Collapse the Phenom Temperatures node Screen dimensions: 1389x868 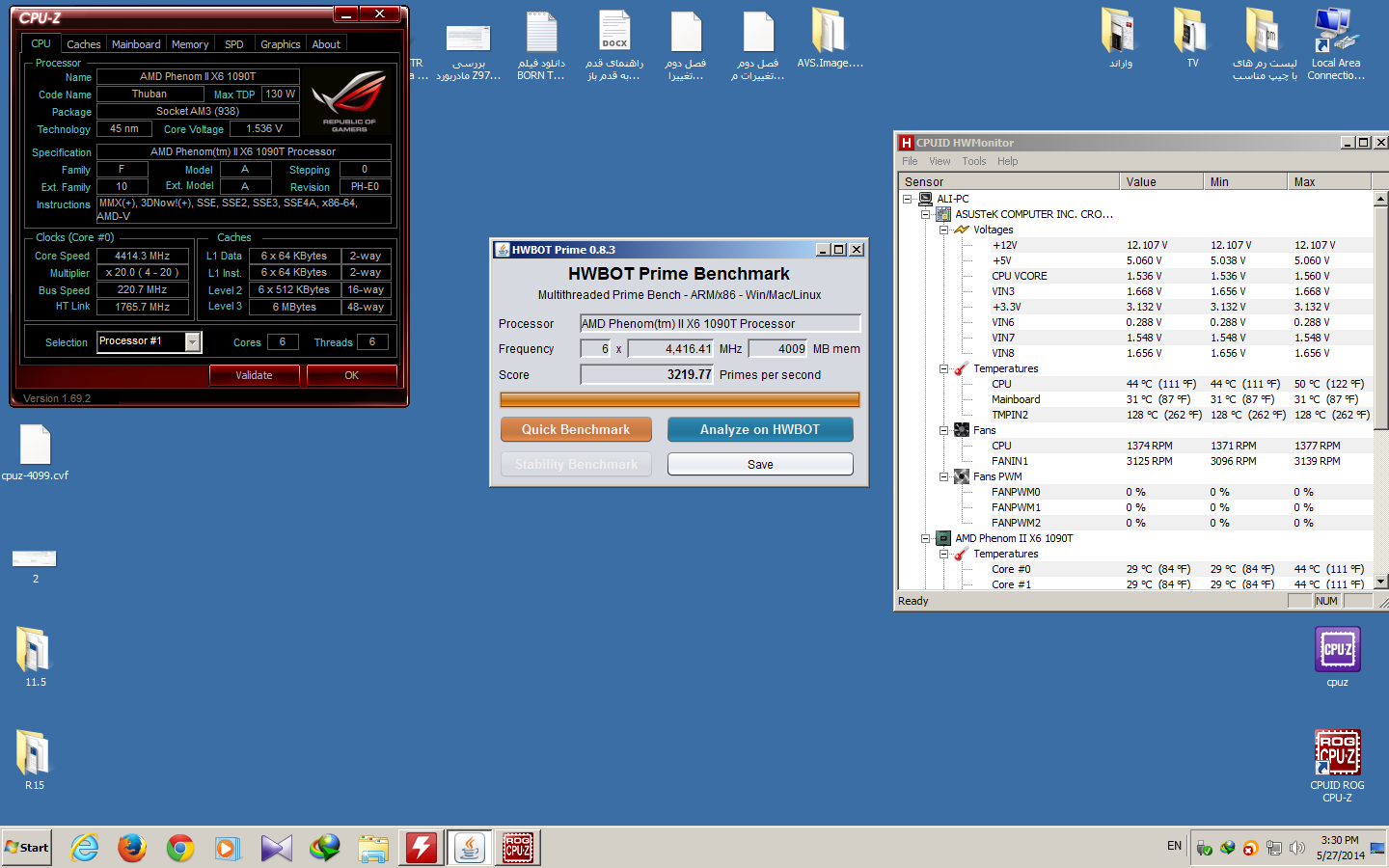[x=944, y=554]
